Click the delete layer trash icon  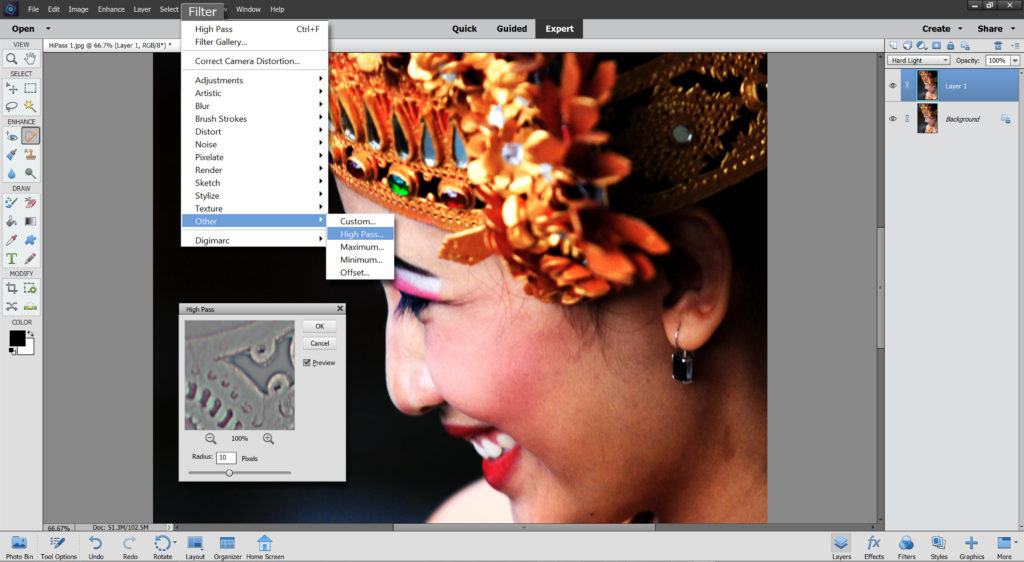[x=997, y=45]
